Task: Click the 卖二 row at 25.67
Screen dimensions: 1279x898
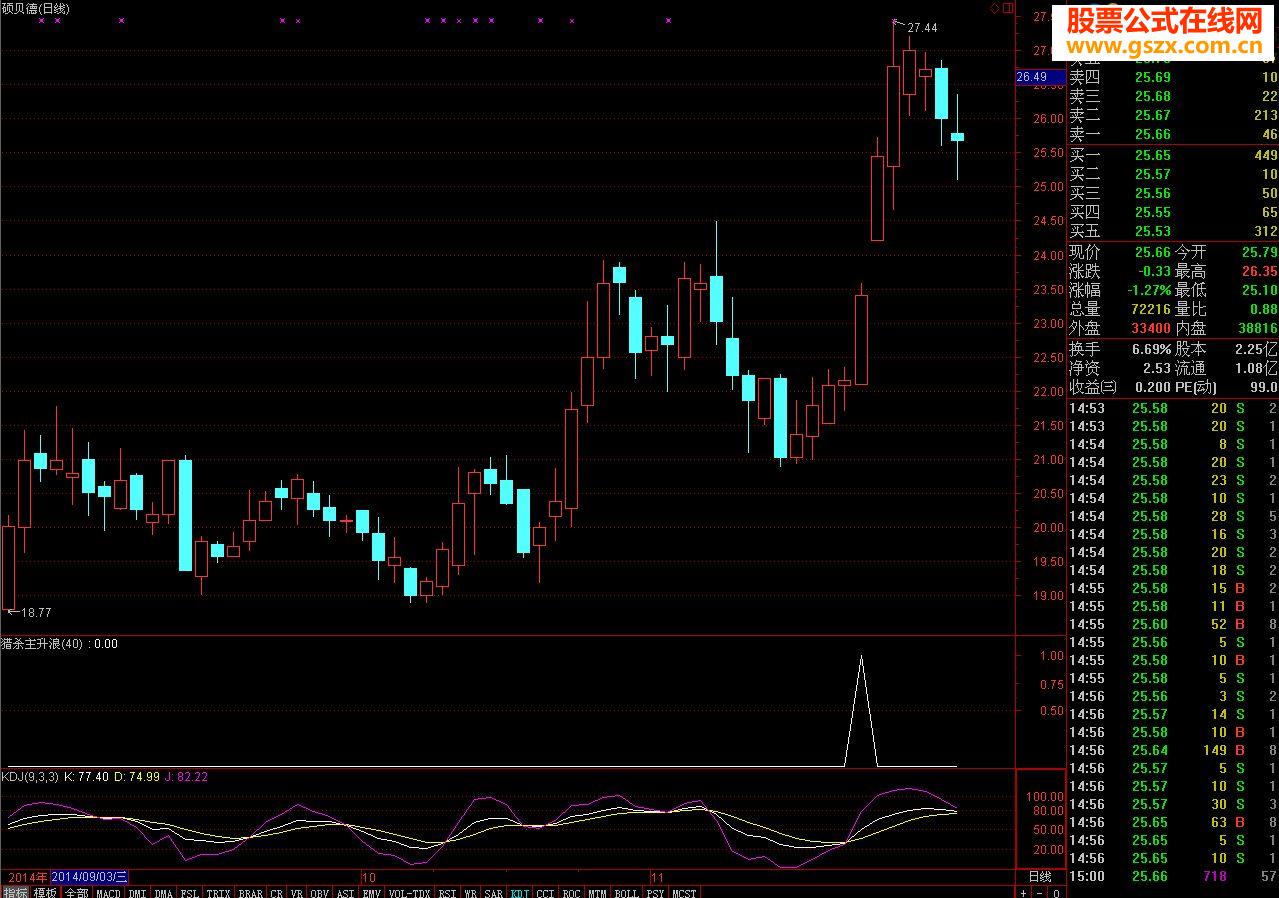Action: click(1173, 115)
